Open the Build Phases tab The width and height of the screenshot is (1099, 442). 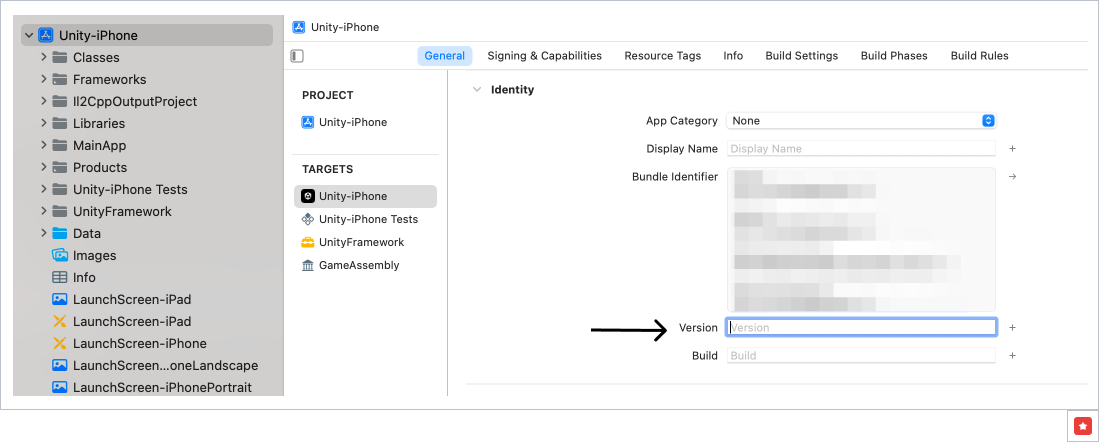point(893,56)
